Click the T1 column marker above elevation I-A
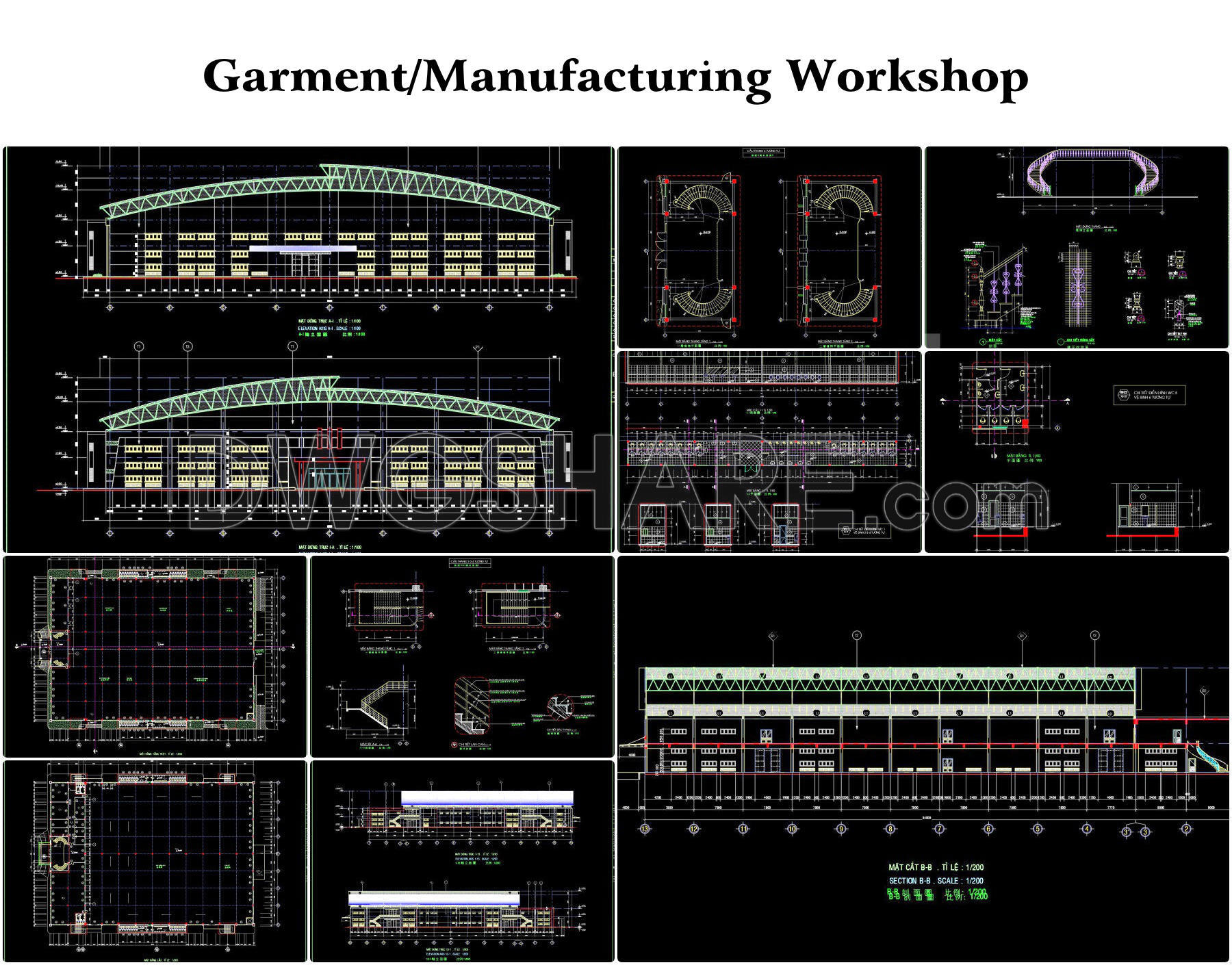Image resolution: width=1232 pixels, height=965 pixels. pos(138,345)
